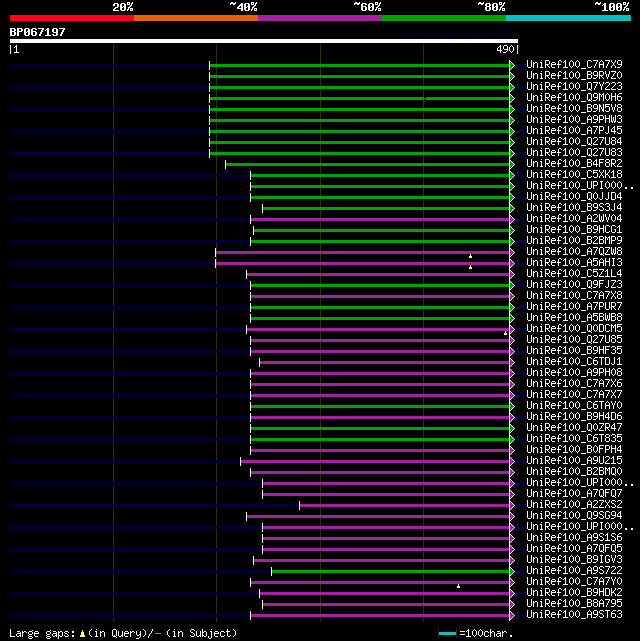640x641 pixels.
Task: Click the orange ~40% identity legend segment
Action: [x=196, y=18]
